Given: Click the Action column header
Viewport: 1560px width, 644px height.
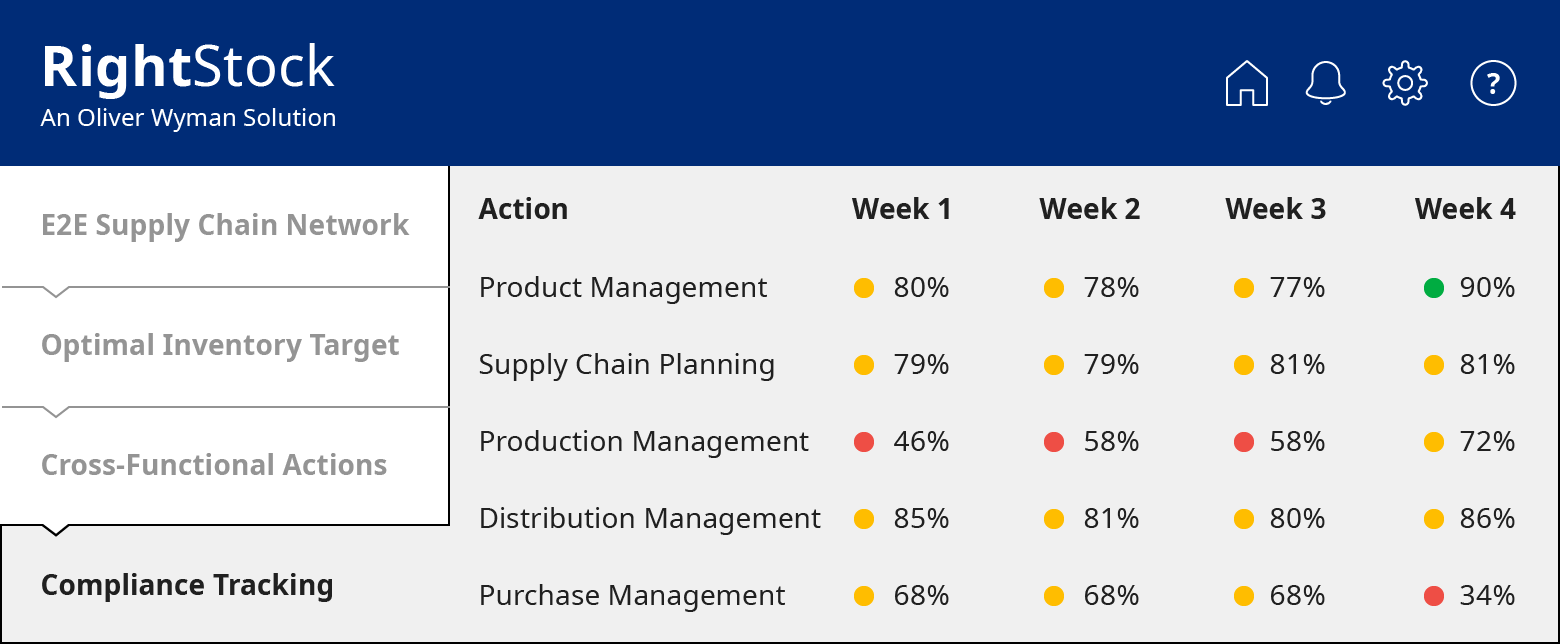Looking at the screenshot, I should point(523,209).
